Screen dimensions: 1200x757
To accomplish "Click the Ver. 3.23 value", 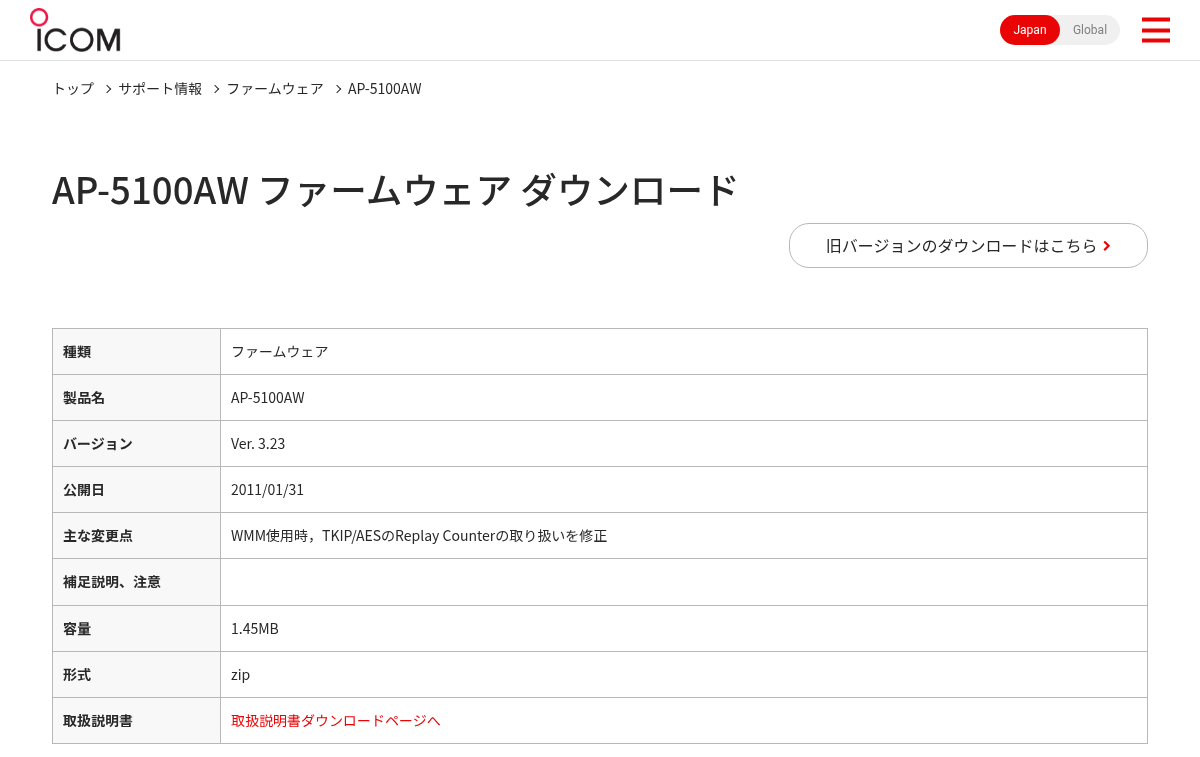I will pyautogui.click(x=258, y=443).
